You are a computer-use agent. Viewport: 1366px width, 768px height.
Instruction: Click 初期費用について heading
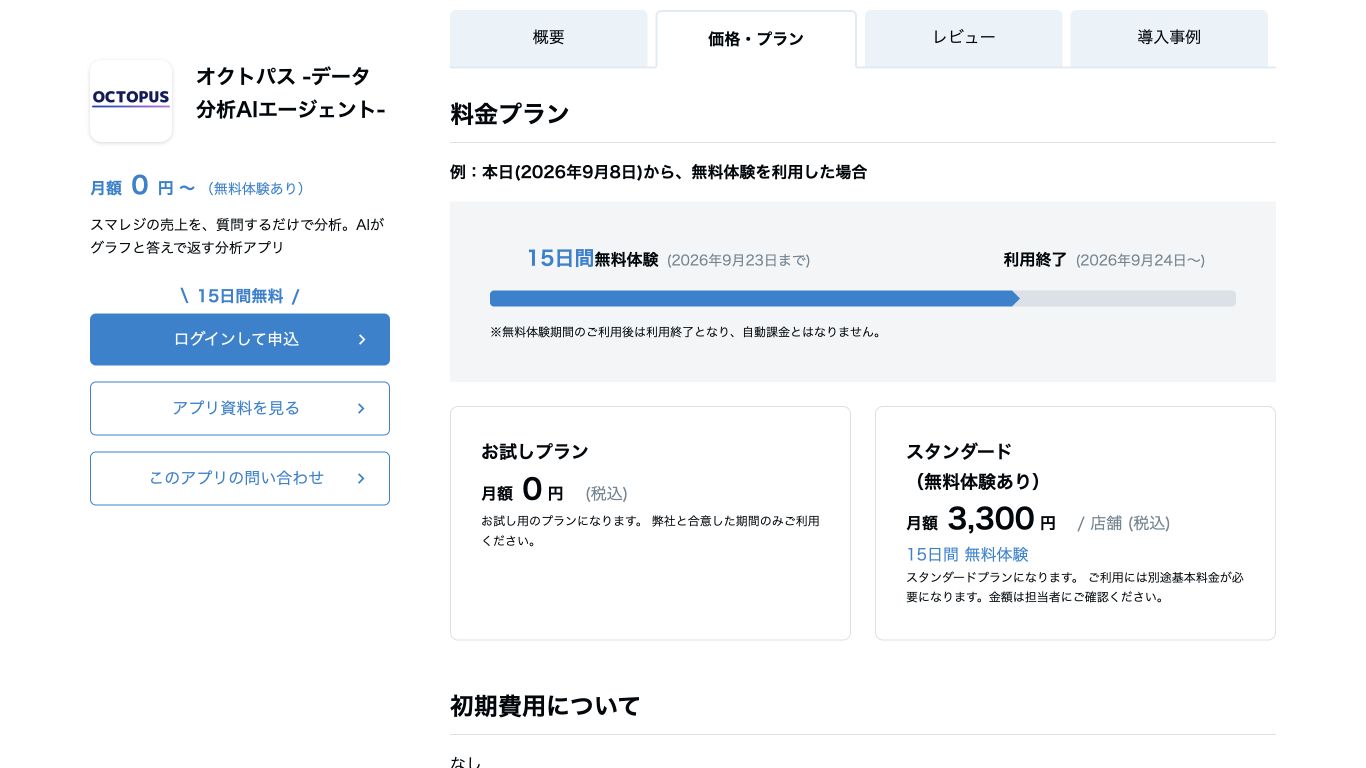[545, 706]
